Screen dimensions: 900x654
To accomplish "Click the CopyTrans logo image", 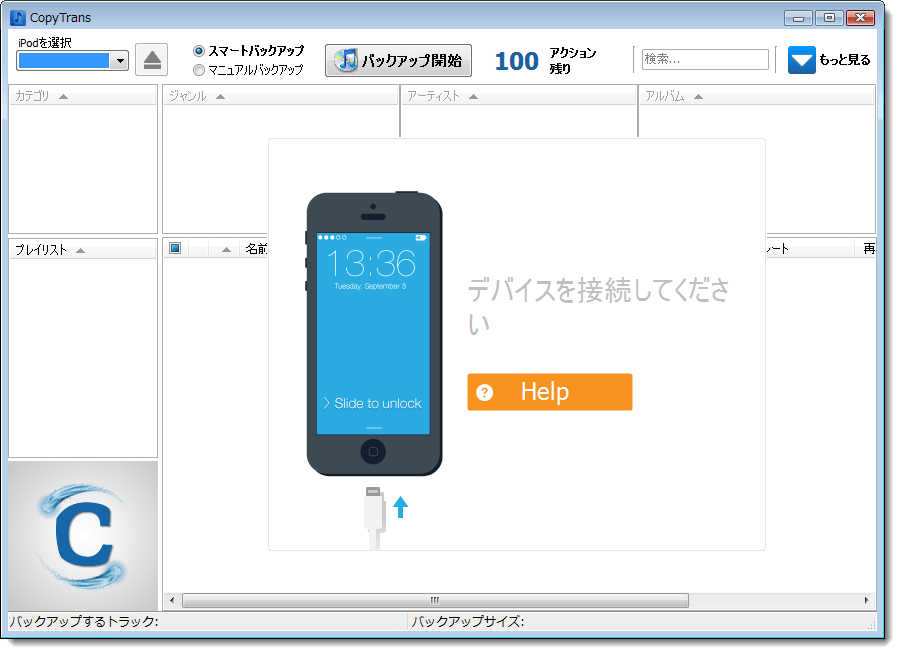I will [x=83, y=536].
